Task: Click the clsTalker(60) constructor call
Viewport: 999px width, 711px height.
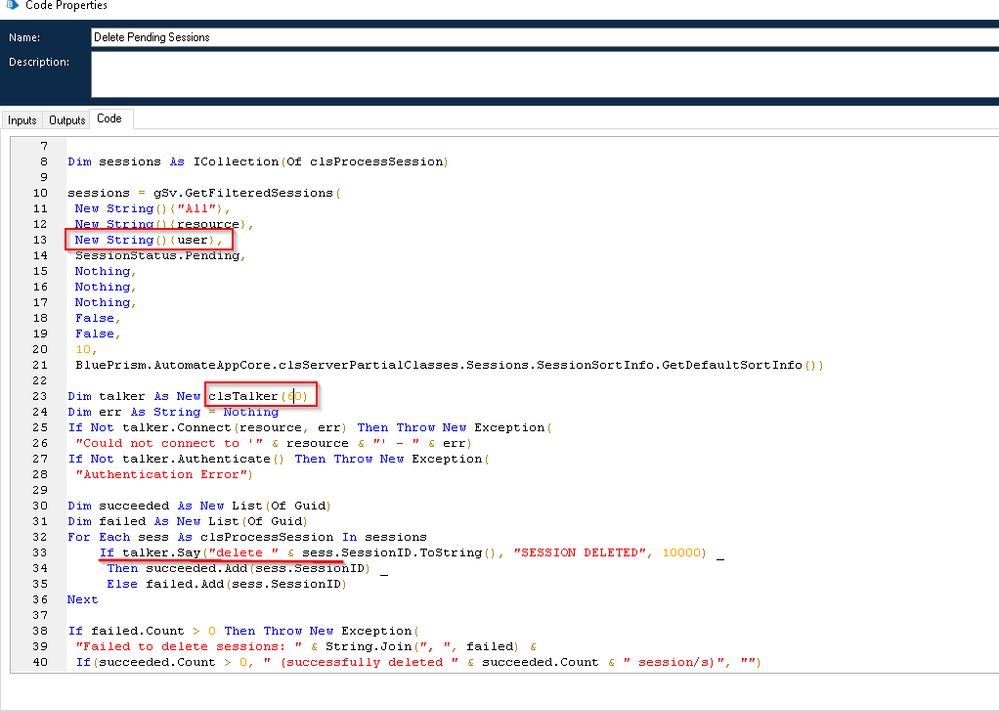Action: (260, 397)
